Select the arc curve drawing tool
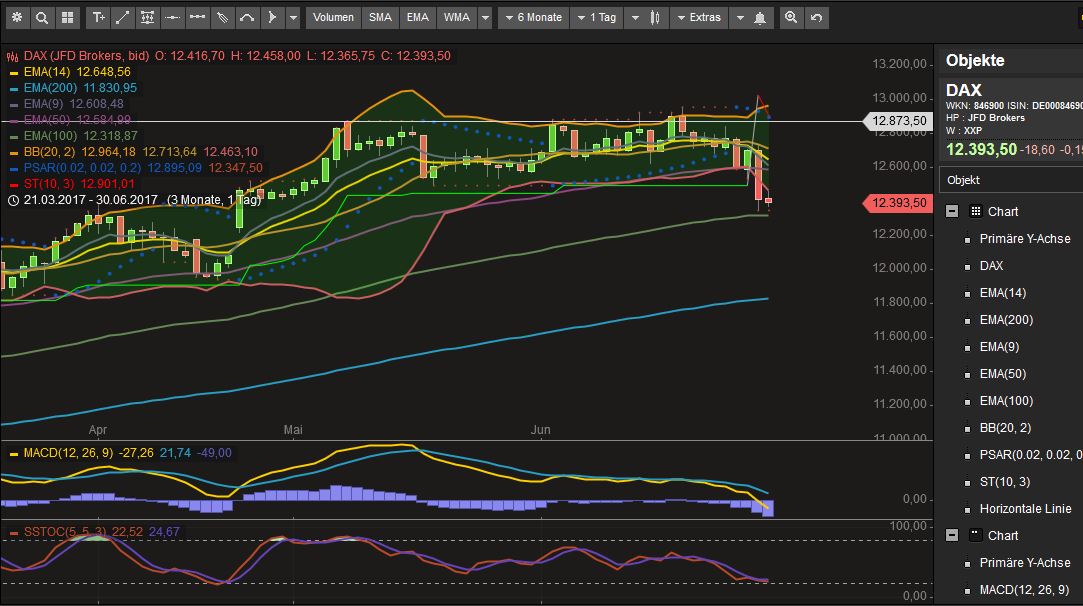This screenshot has width=1083, height=606. 247,17
